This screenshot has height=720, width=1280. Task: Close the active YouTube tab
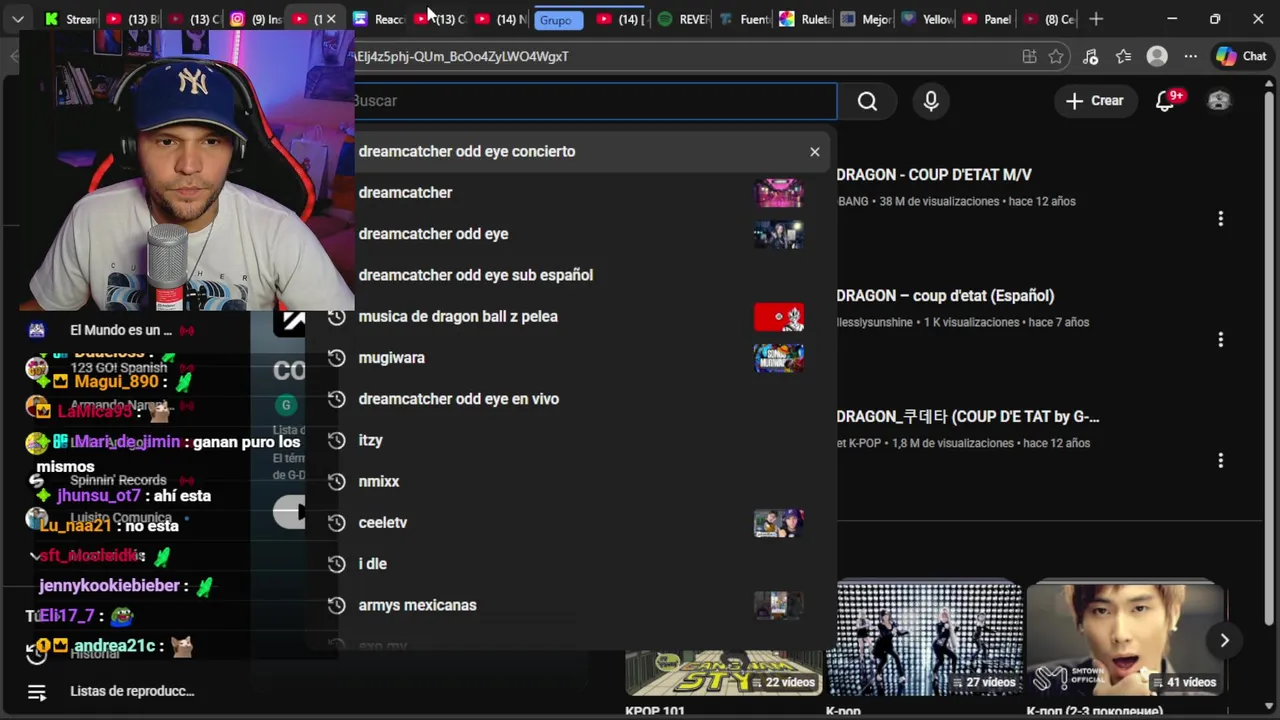331,19
